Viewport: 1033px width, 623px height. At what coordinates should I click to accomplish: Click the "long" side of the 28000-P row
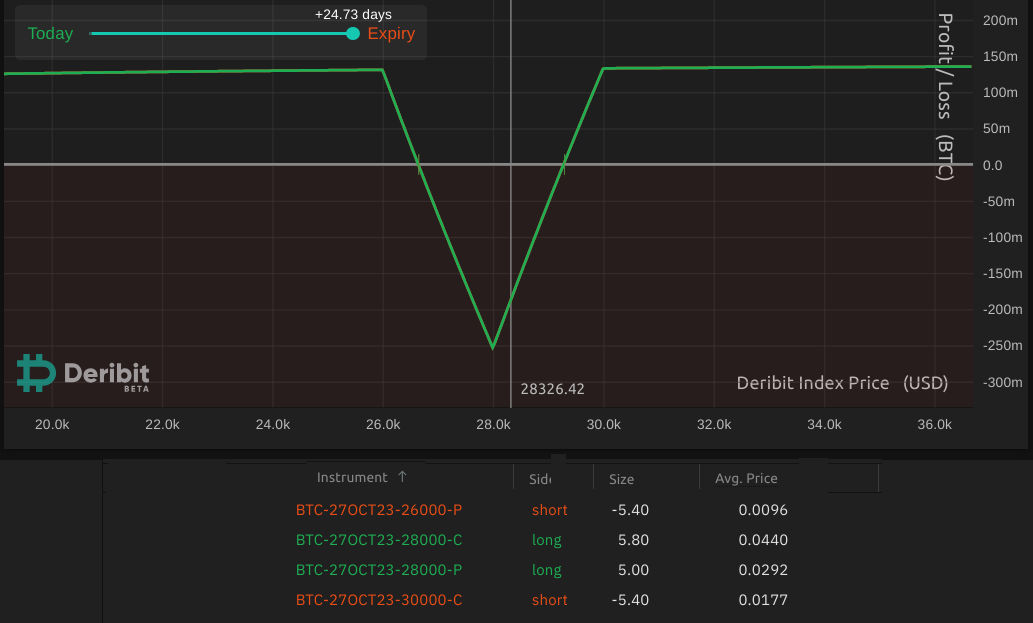click(547, 570)
